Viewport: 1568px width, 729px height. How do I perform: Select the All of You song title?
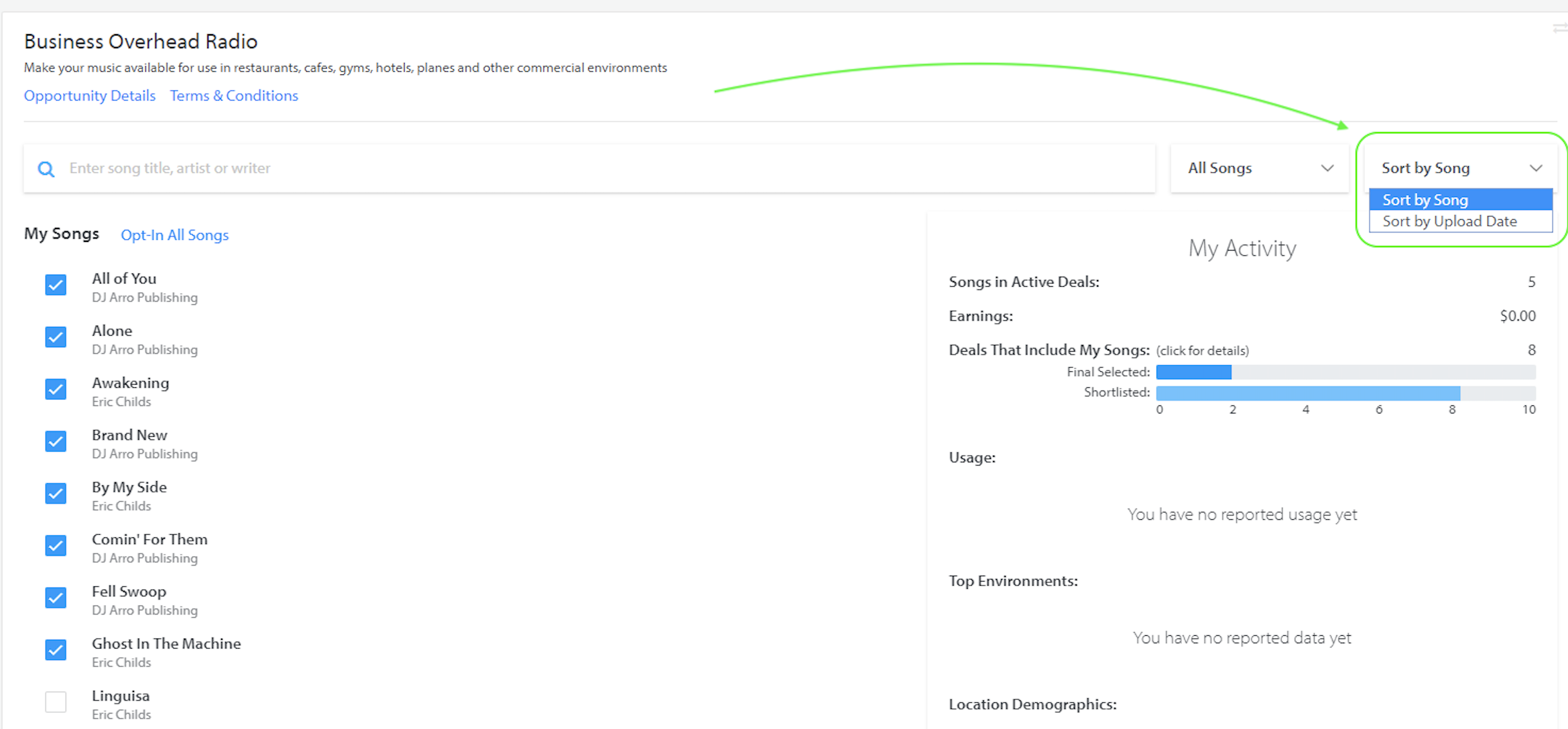coord(124,279)
